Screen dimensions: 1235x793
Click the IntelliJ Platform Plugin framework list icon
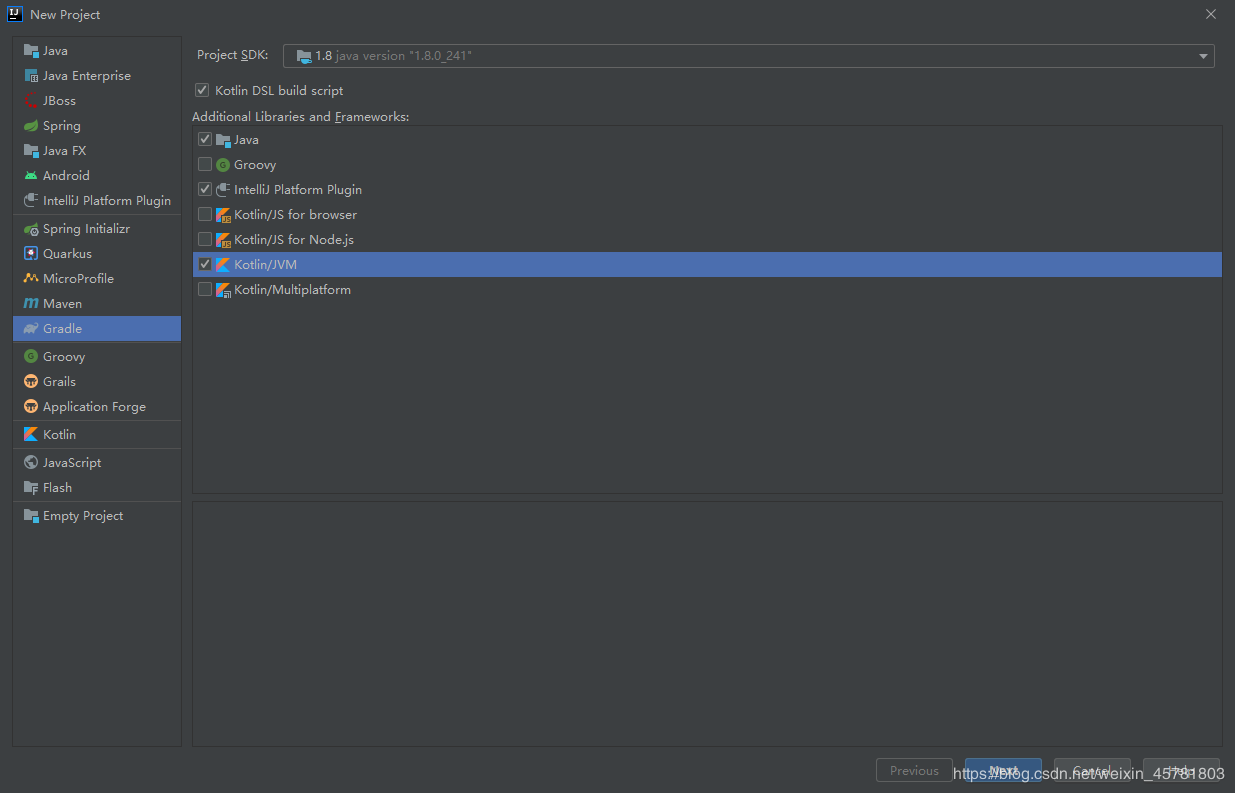[223, 189]
